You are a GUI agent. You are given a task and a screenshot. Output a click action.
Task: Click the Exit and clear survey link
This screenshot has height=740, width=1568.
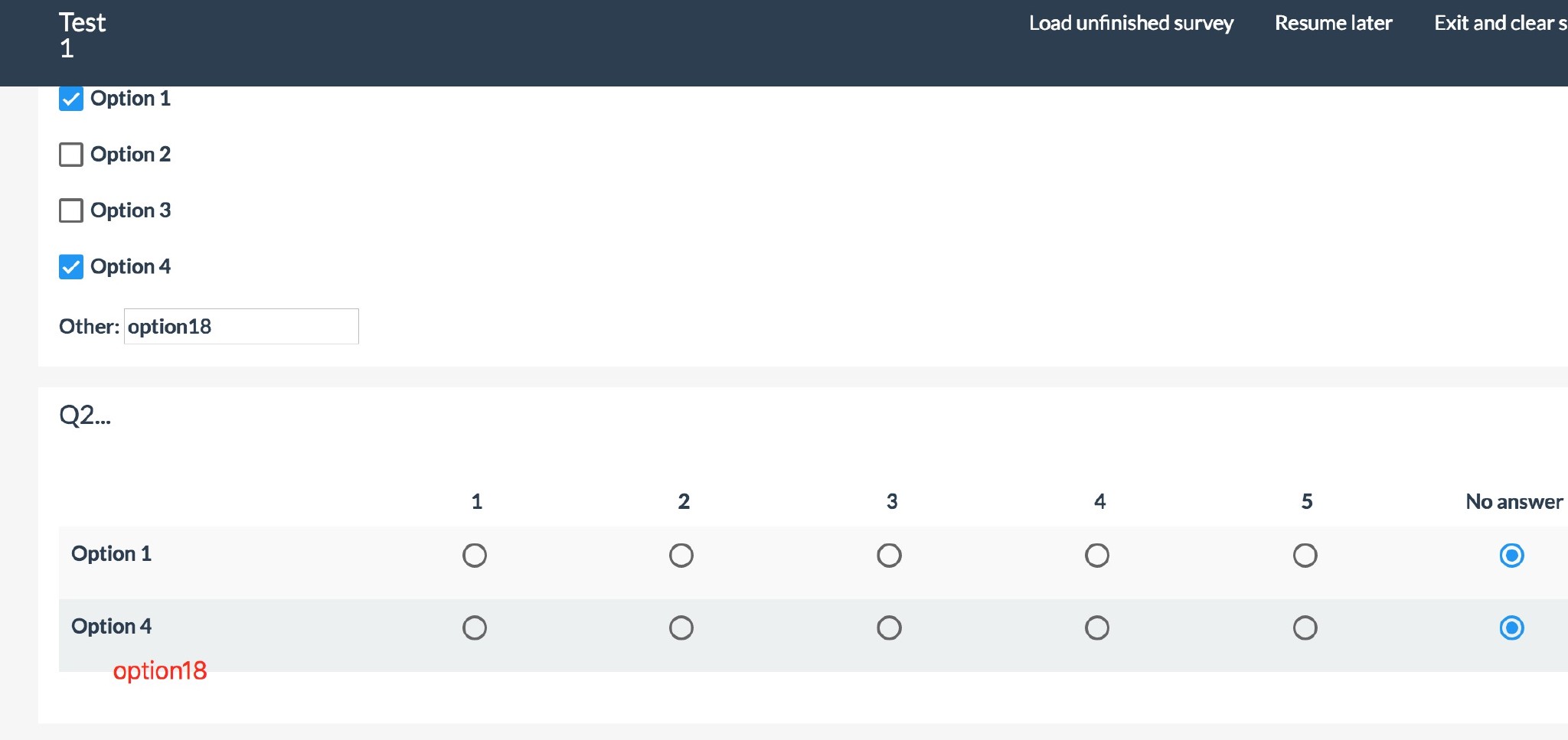(1499, 23)
